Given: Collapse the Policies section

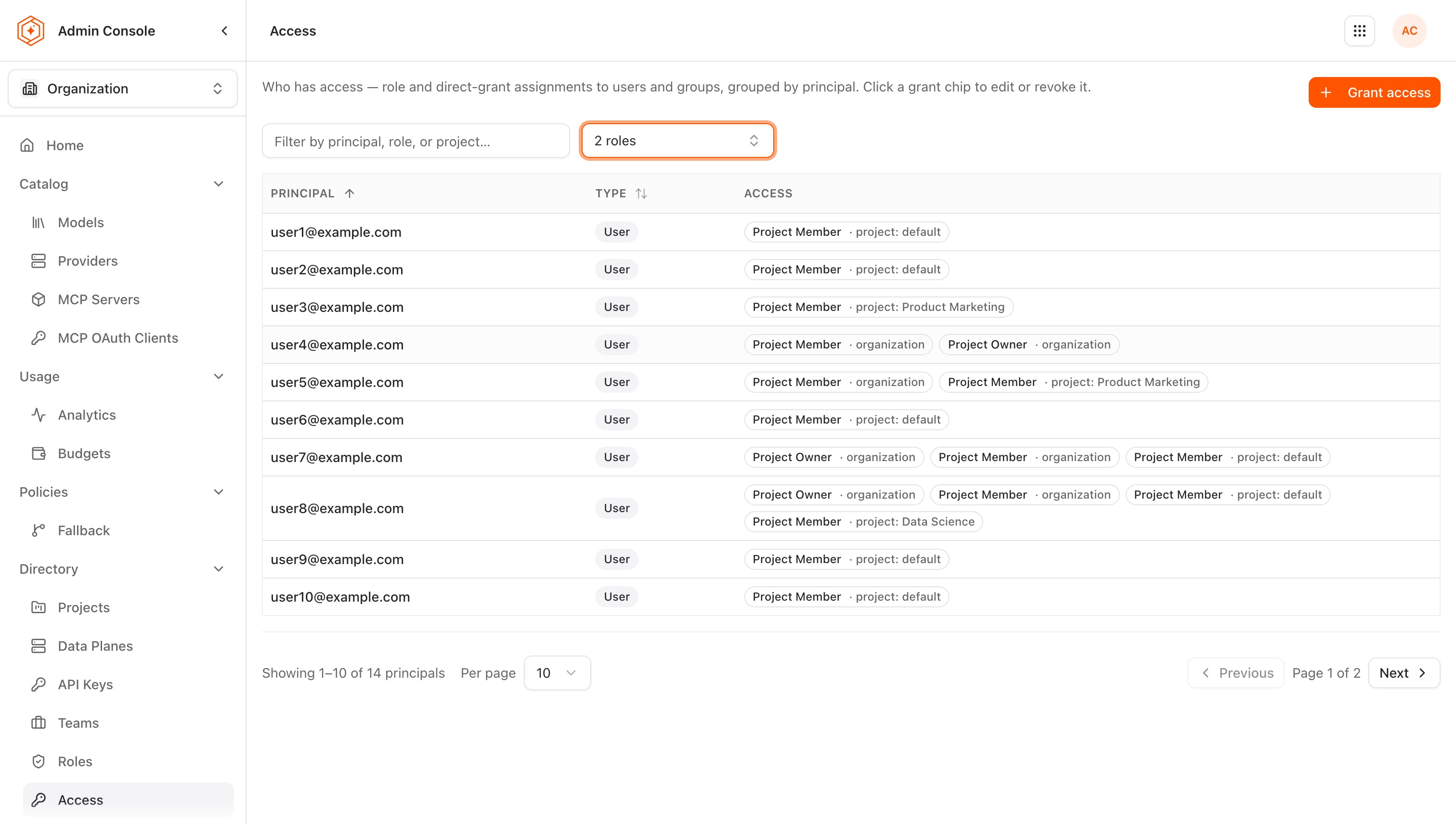Looking at the screenshot, I should (219, 492).
